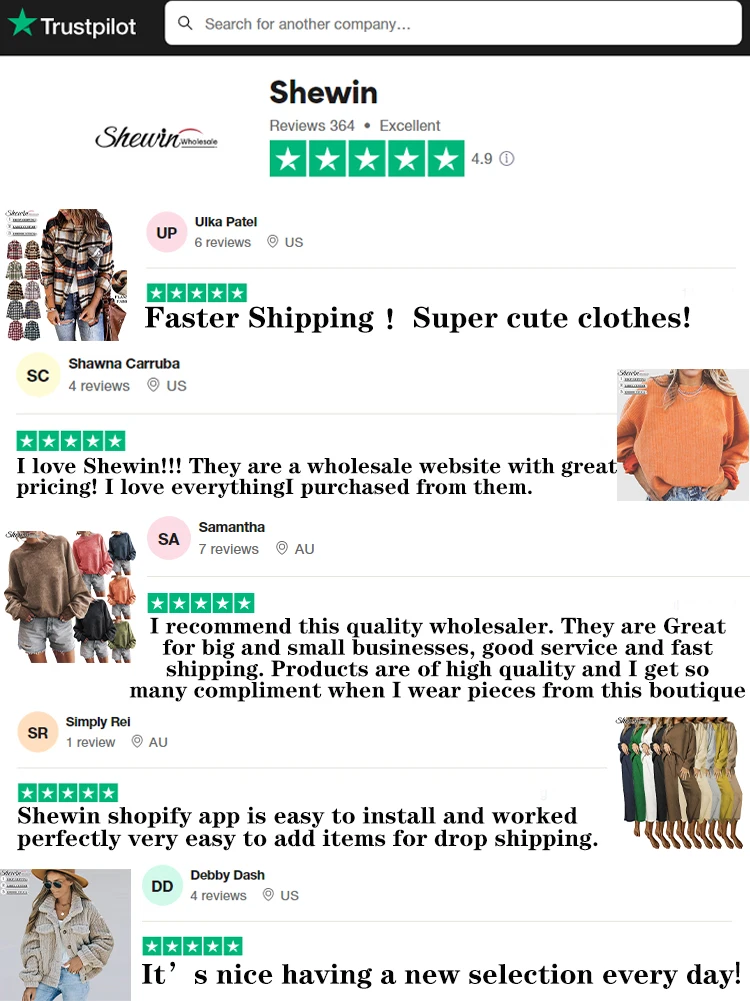Open Debby Dash's 4 reviews link
Image resolution: width=750 pixels, height=1001 pixels.
click(x=218, y=895)
